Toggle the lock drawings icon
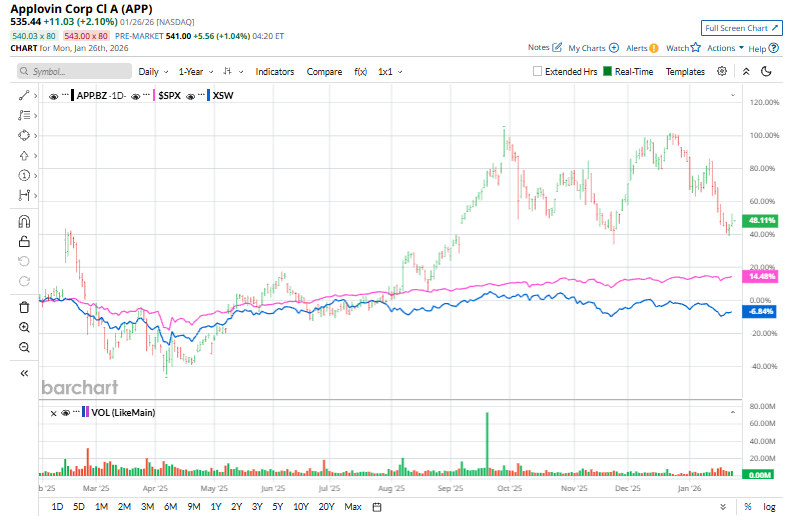 coord(24,242)
